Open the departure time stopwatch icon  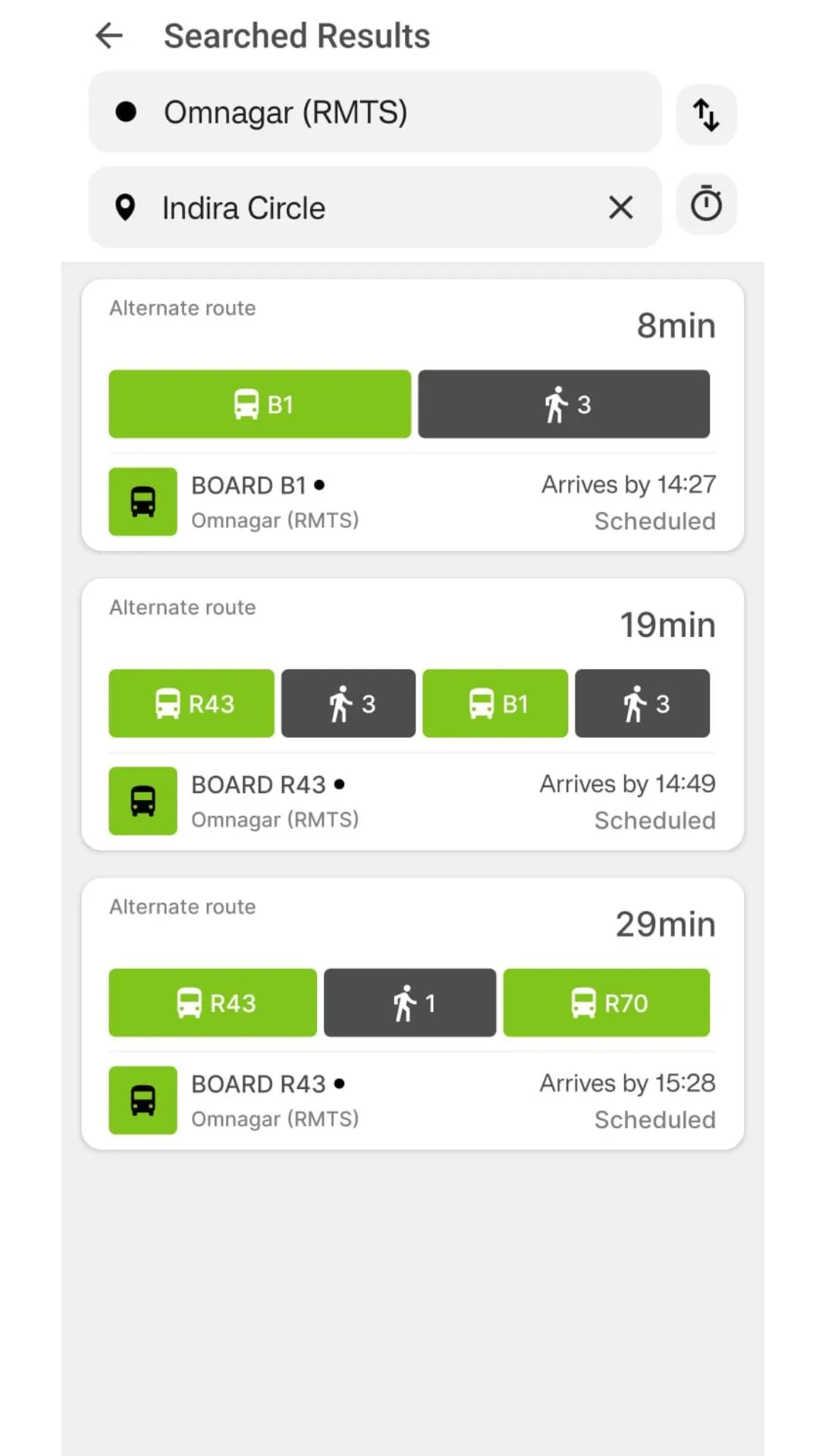[x=706, y=204]
